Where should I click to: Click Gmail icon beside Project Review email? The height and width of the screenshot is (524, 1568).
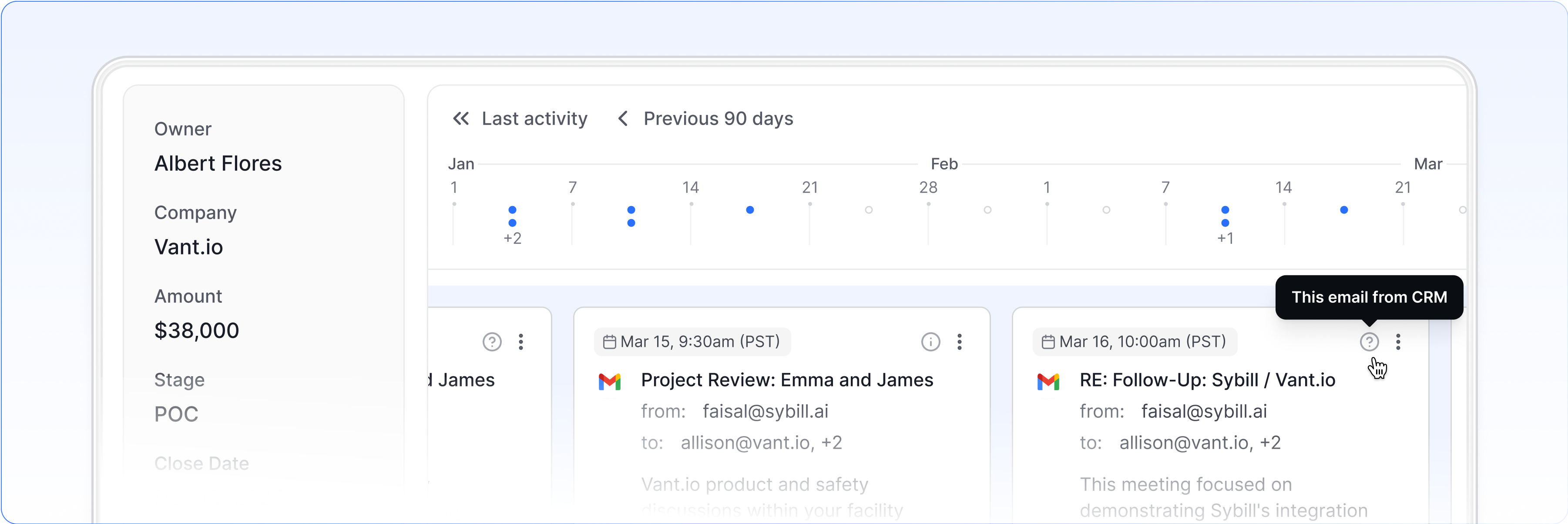(609, 382)
